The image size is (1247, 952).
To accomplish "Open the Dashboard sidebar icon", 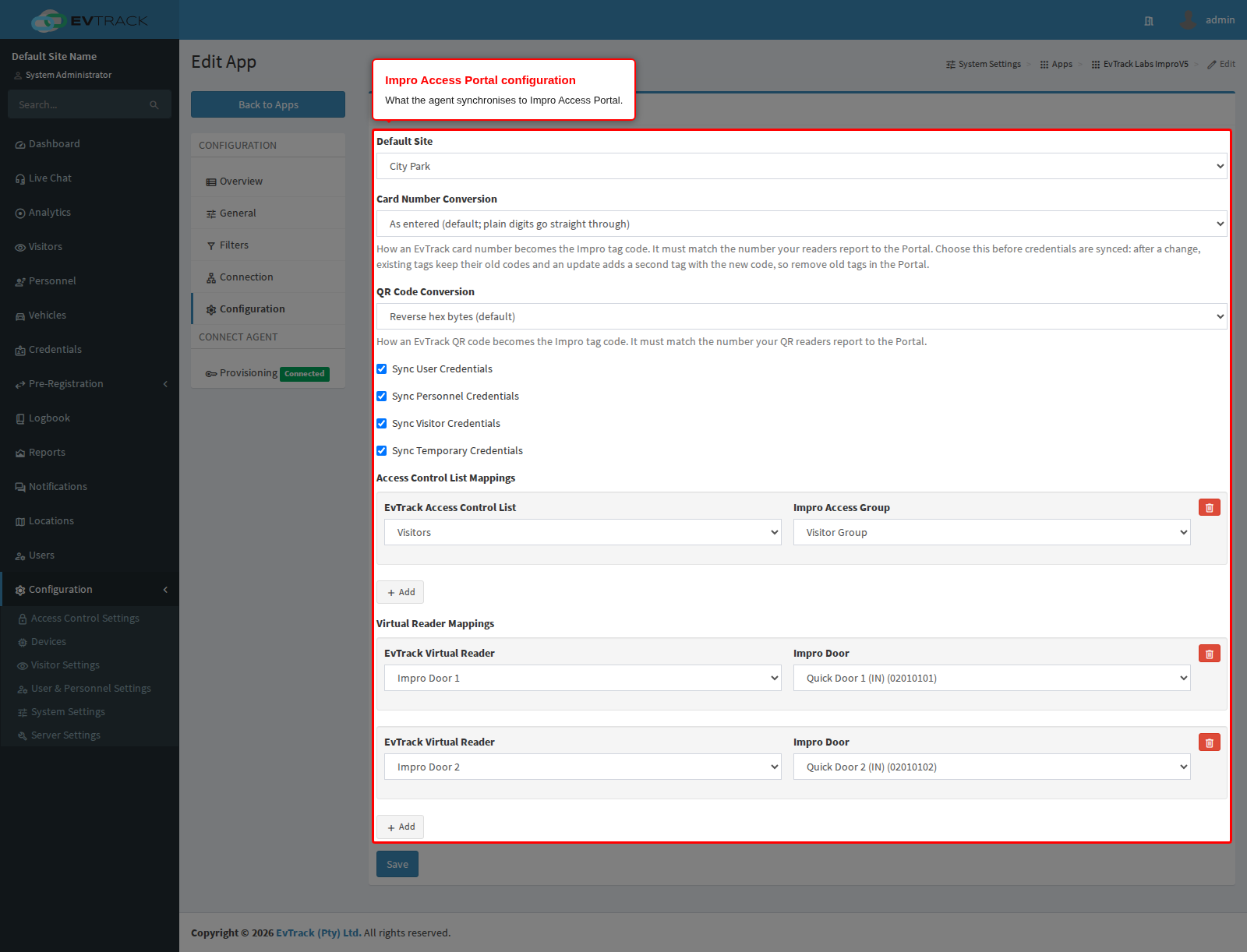I will [20, 145].
